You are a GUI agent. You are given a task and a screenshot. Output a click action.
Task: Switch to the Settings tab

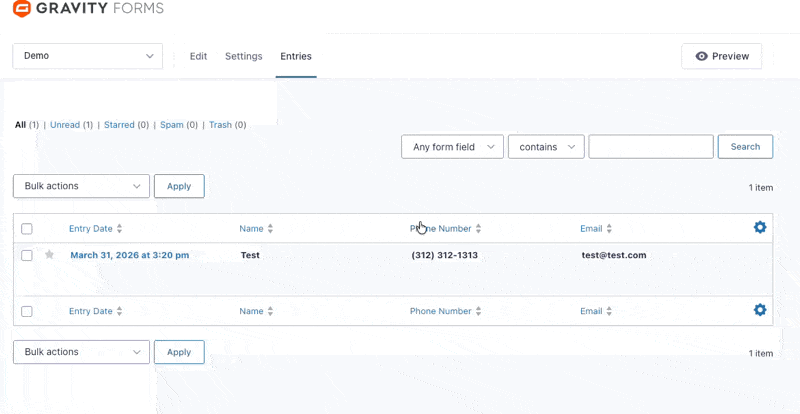tap(244, 56)
